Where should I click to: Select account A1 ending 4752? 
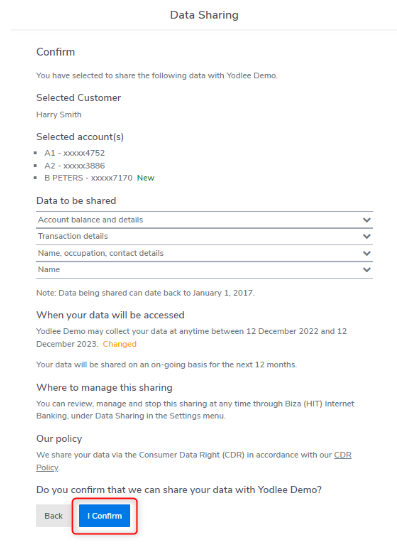(x=75, y=153)
